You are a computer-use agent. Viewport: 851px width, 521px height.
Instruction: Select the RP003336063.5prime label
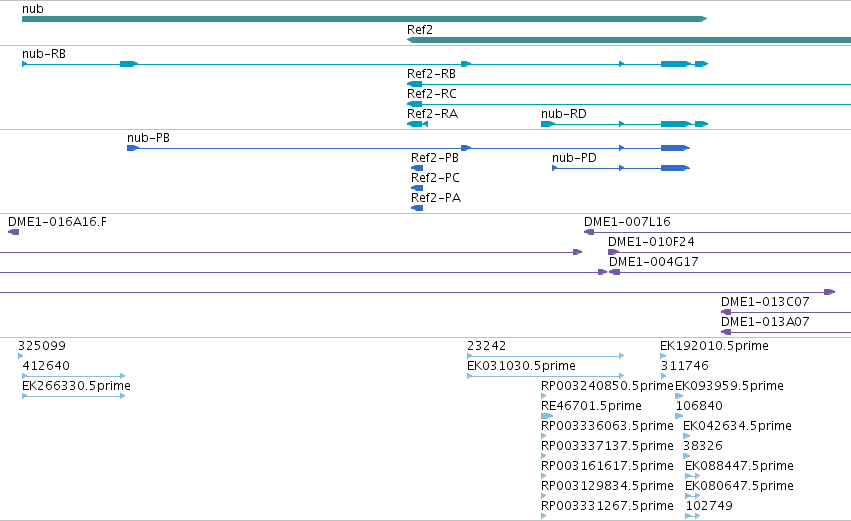pyautogui.click(x=607, y=426)
